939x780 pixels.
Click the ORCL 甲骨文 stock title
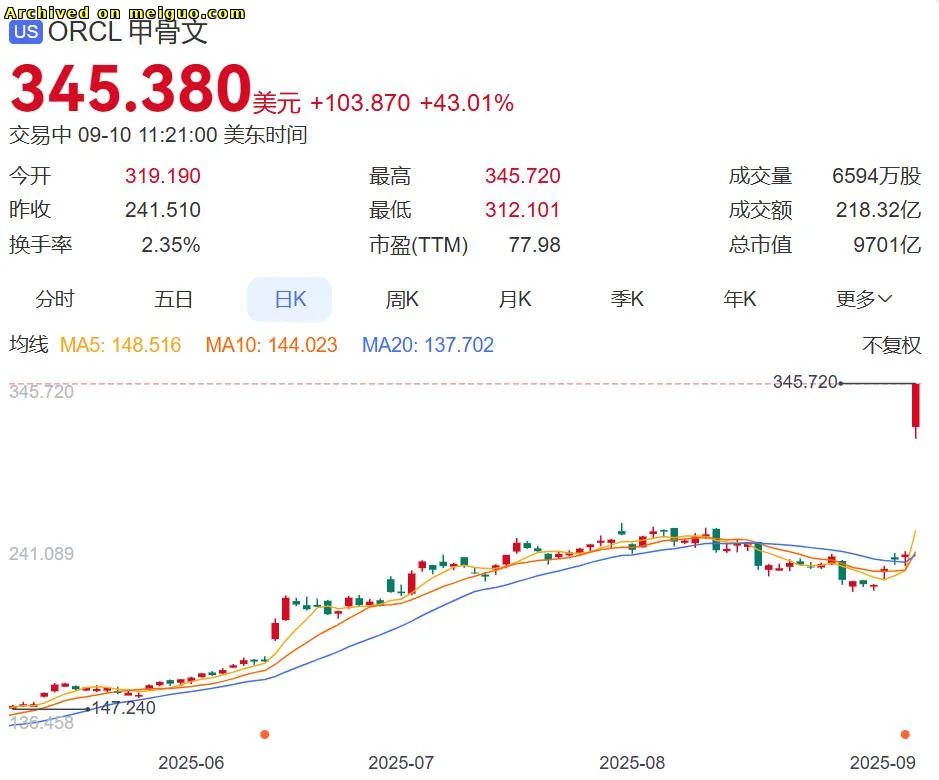pos(128,32)
